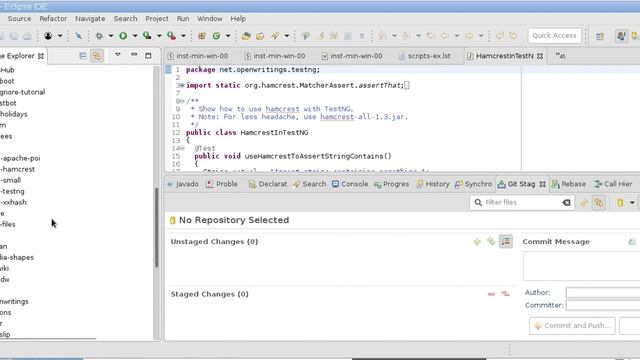Open the Help menu

(238, 19)
